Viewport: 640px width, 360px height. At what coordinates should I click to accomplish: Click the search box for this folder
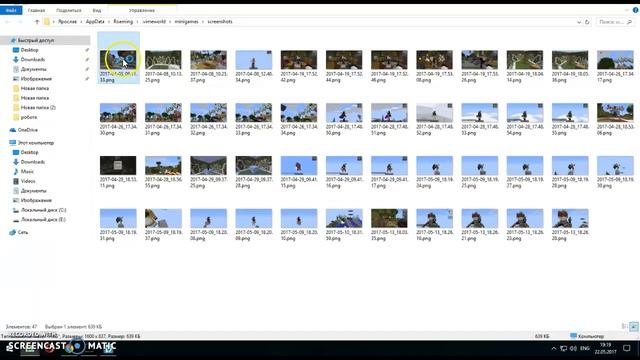(614, 22)
